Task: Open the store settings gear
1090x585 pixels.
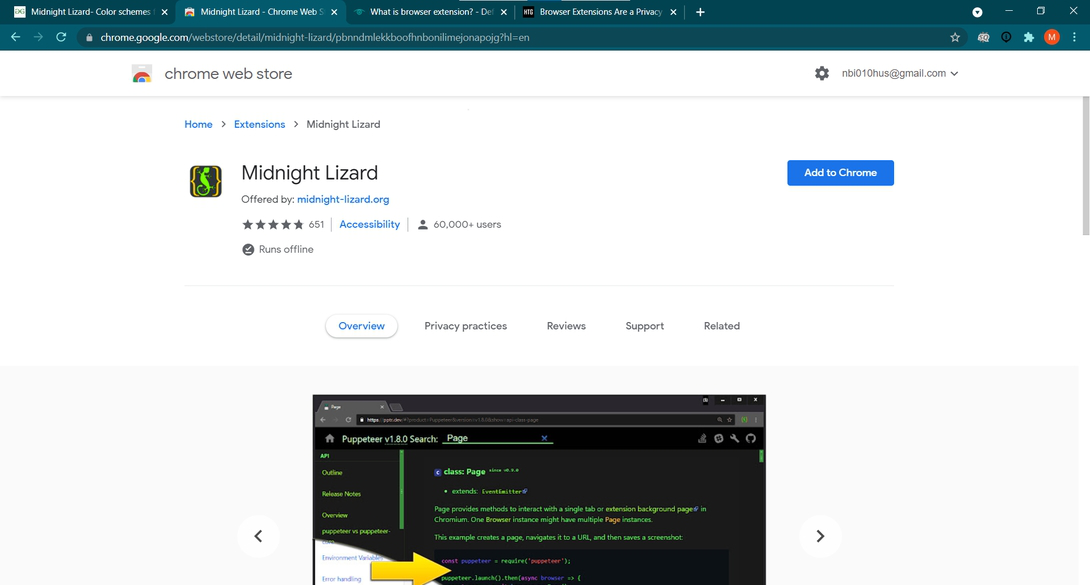Action: point(822,73)
